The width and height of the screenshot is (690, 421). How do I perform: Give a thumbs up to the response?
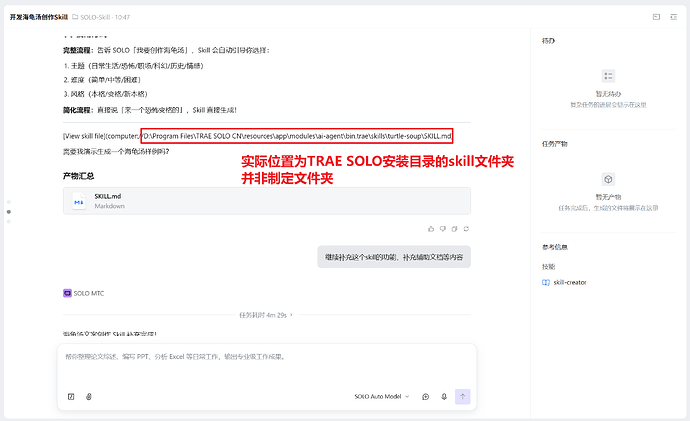click(431, 229)
